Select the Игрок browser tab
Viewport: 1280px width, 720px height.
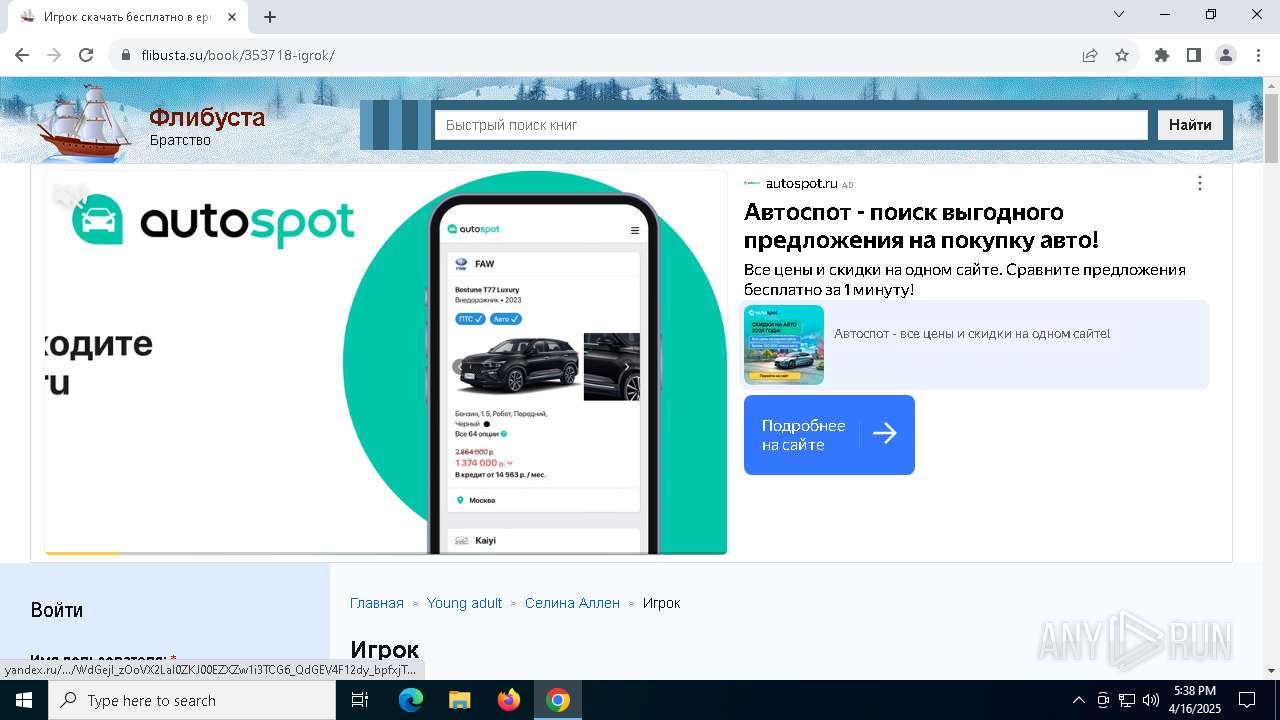click(x=128, y=17)
